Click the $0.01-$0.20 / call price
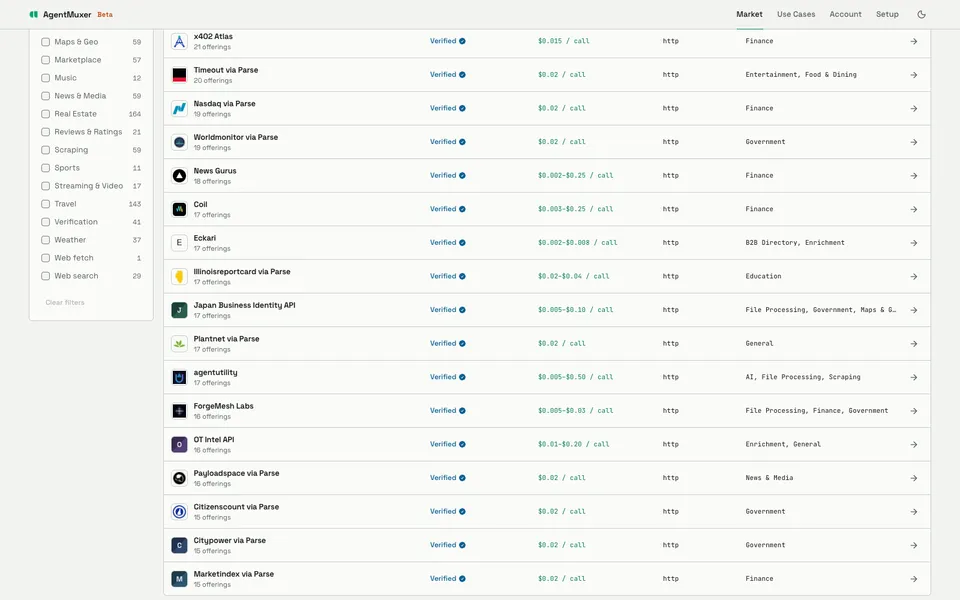The width and height of the screenshot is (960, 600). pos(573,444)
